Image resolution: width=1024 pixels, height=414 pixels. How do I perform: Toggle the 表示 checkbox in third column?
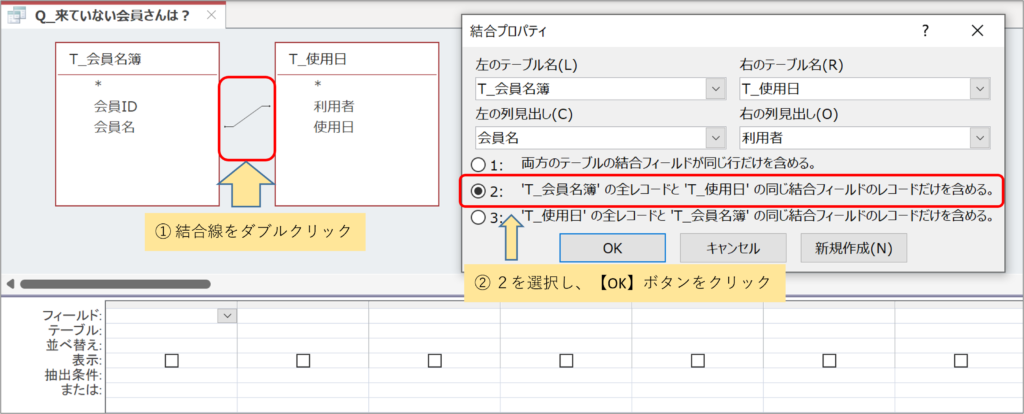click(435, 360)
